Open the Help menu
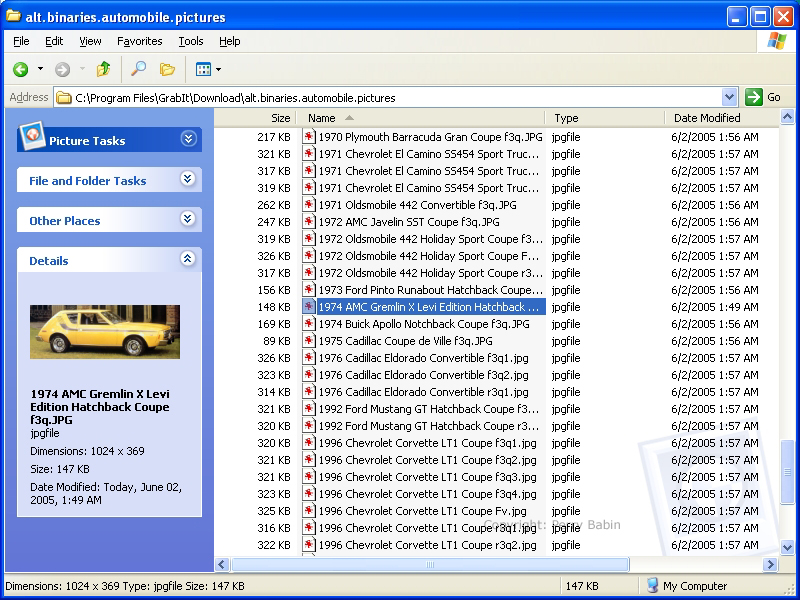Image resolution: width=800 pixels, height=600 pixels. [230, 41]
